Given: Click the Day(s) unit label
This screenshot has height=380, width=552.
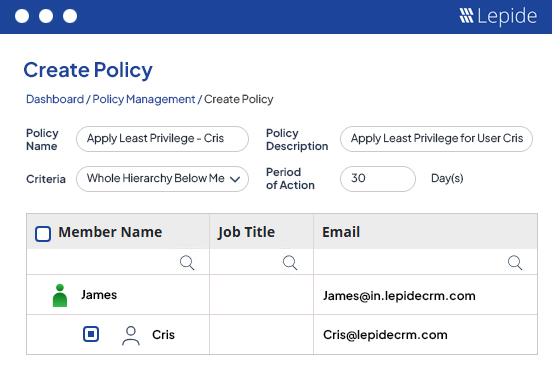Looking at the screenshot, I should [x=447, y=178].
